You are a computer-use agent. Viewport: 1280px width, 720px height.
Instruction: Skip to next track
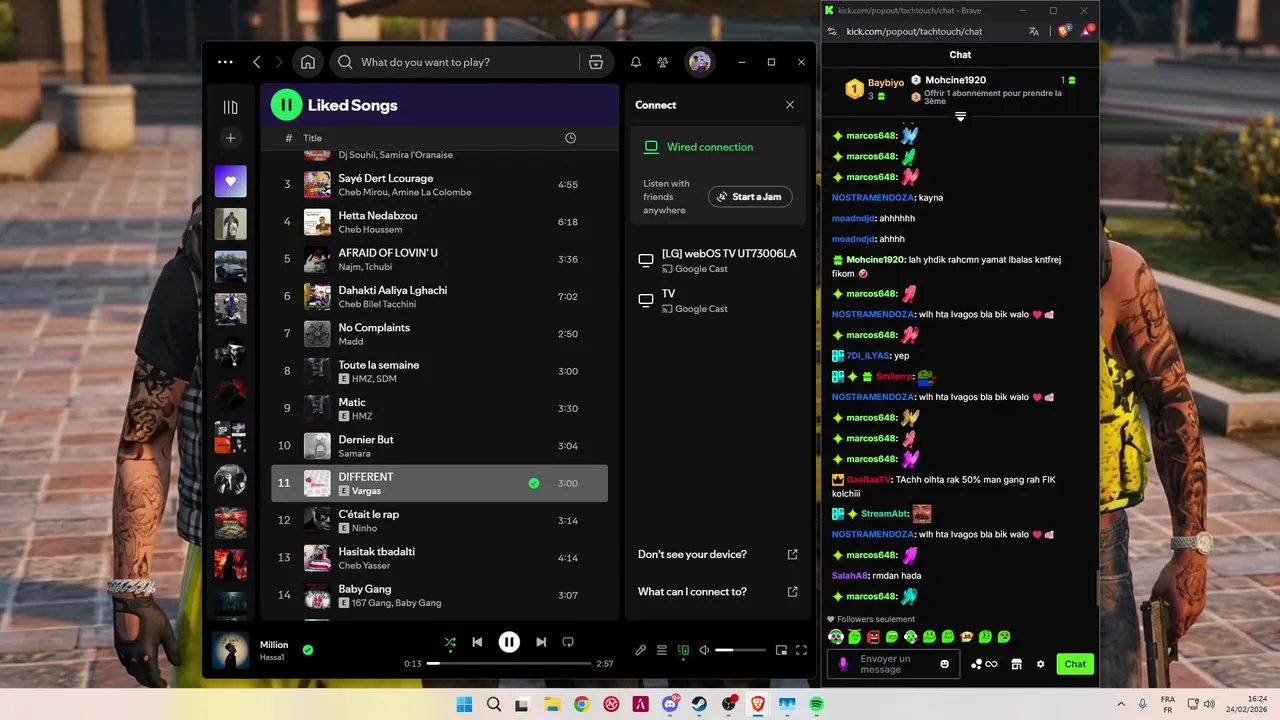click(x=541, y=642)
